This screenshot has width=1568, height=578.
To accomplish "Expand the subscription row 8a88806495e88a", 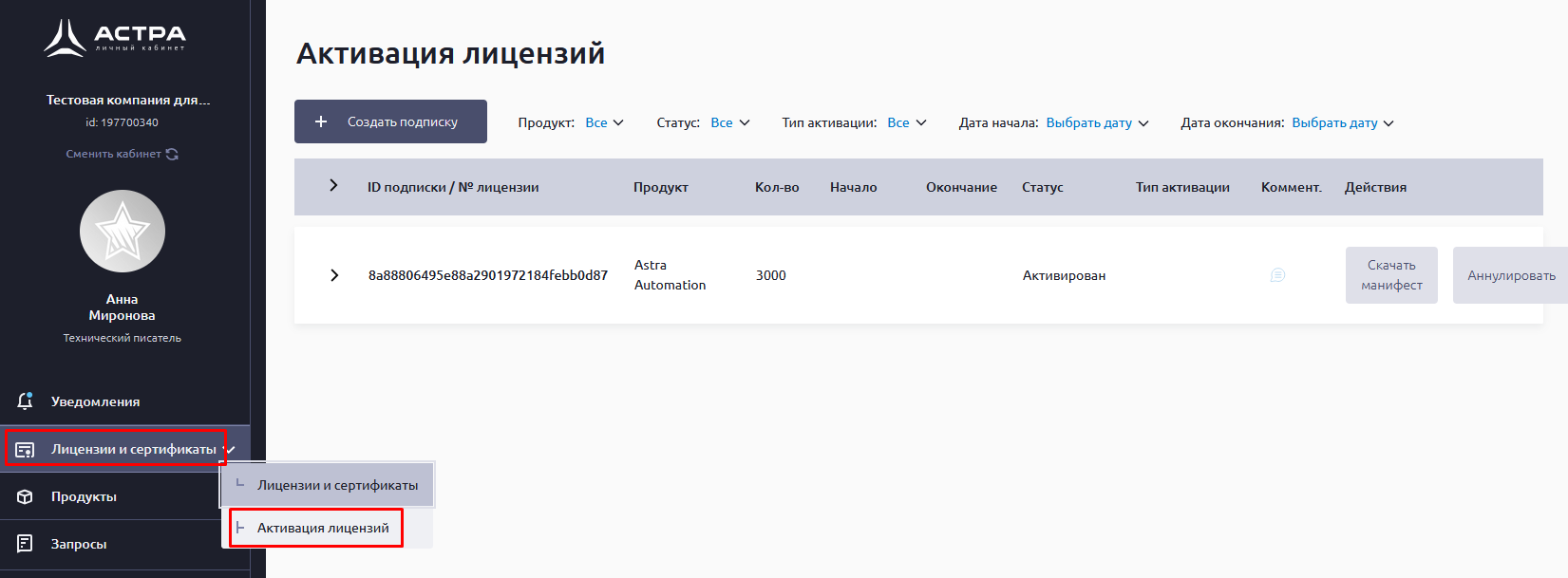I will 334,275.
